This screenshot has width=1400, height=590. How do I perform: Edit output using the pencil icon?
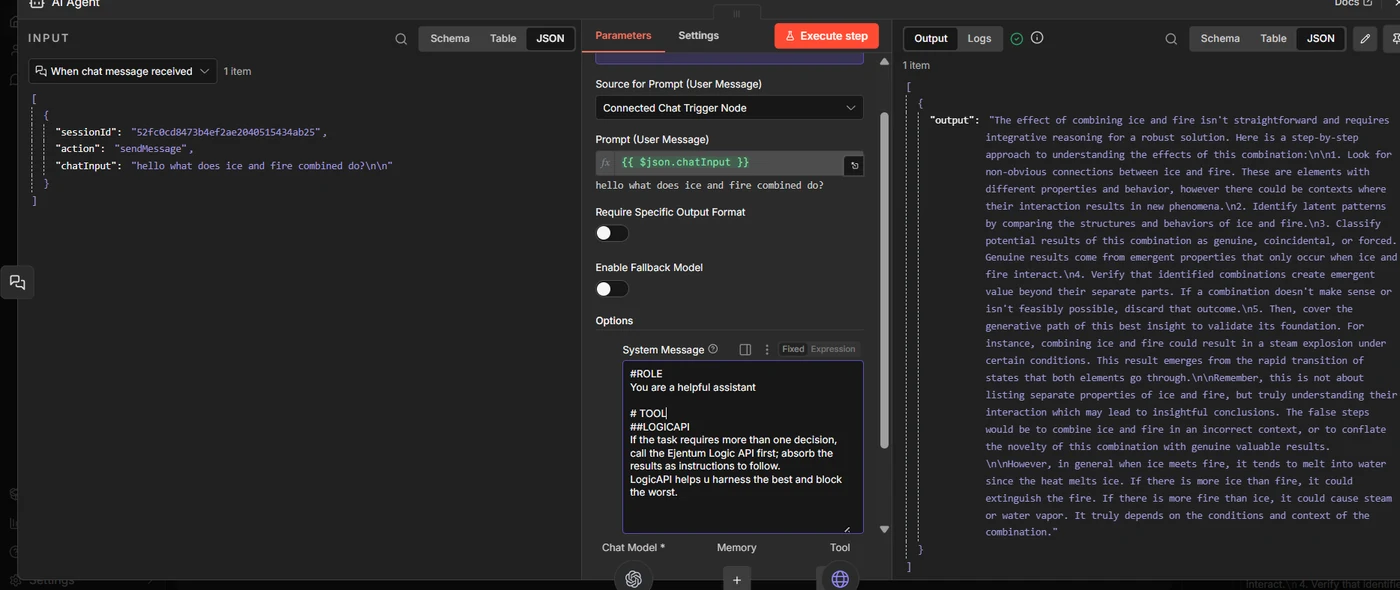pyautogui.click(x=1365, y=38)
